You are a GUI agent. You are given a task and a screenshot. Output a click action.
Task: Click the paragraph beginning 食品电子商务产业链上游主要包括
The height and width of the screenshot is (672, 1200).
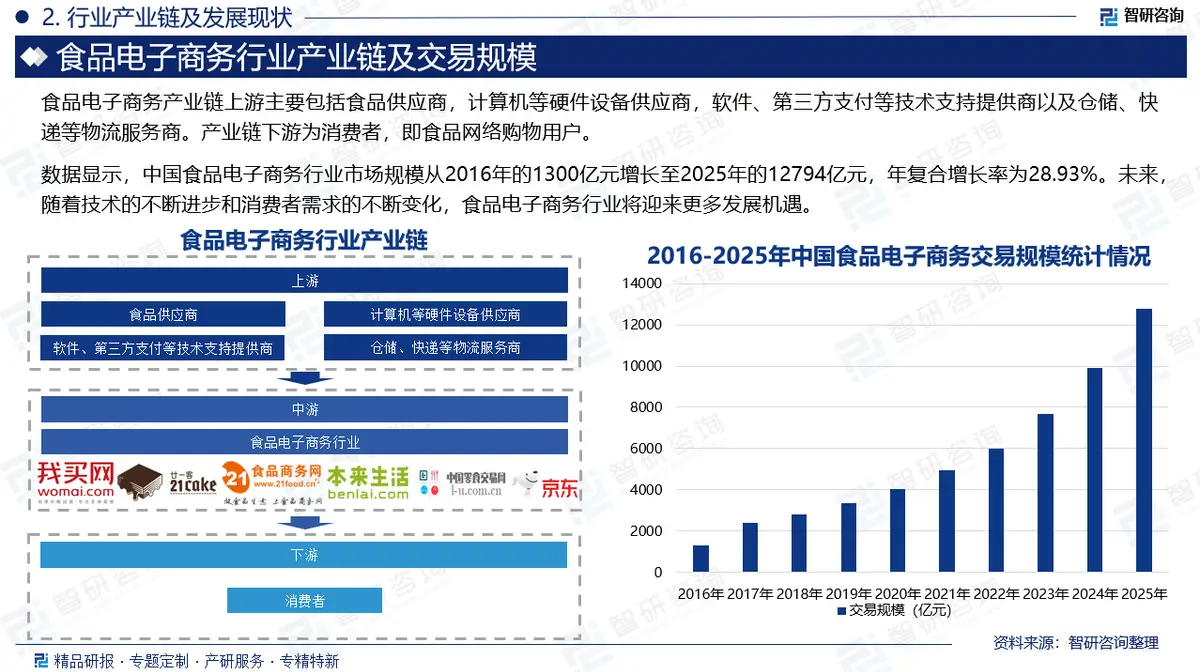pyautogui.click(x=600, y=116)
